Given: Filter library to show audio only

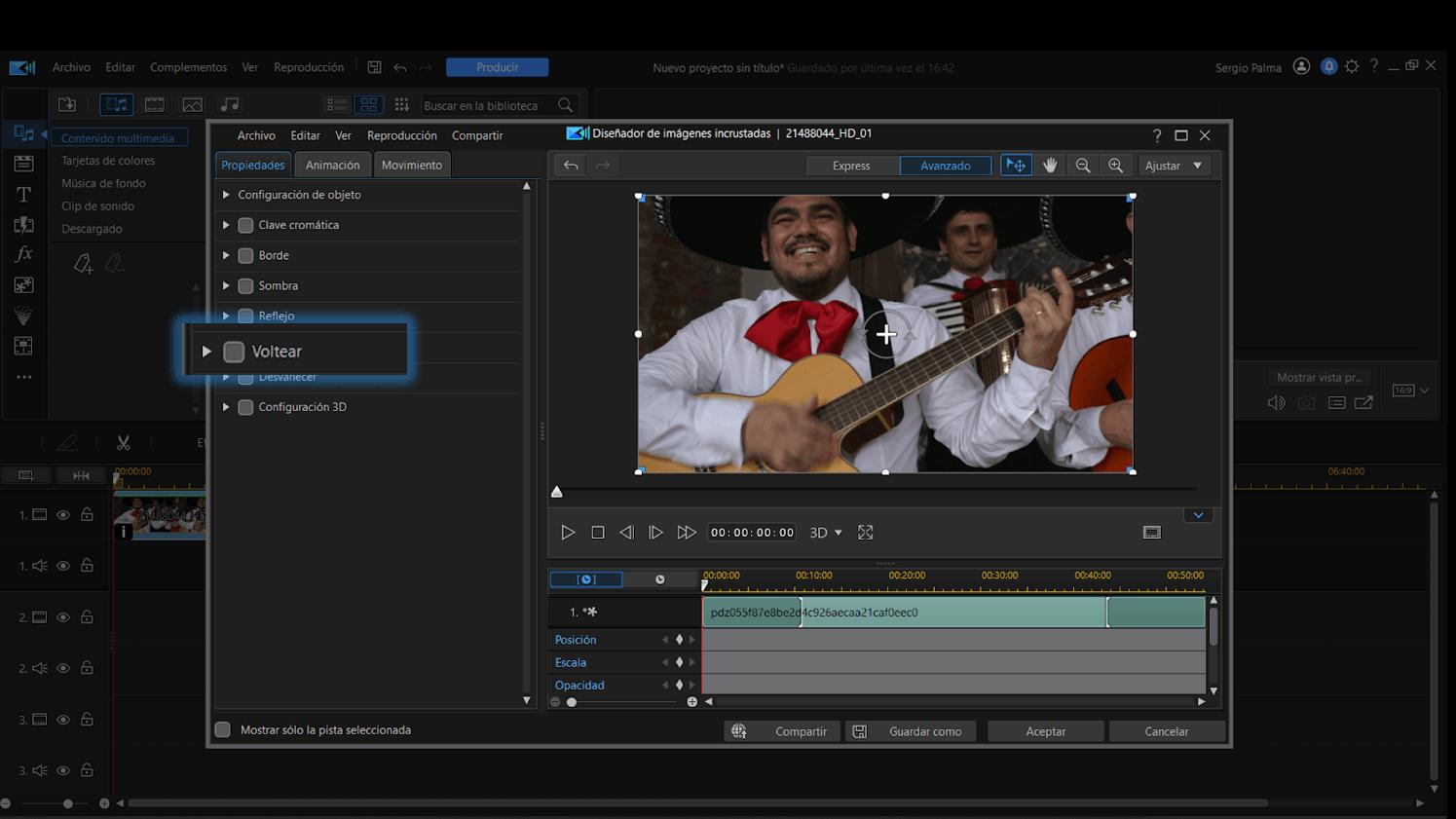Looking at the screenshot, I should 230,104.
